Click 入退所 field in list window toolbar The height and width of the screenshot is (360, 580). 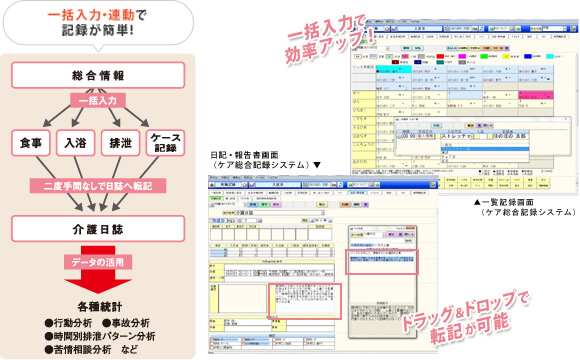coord(420,28)
